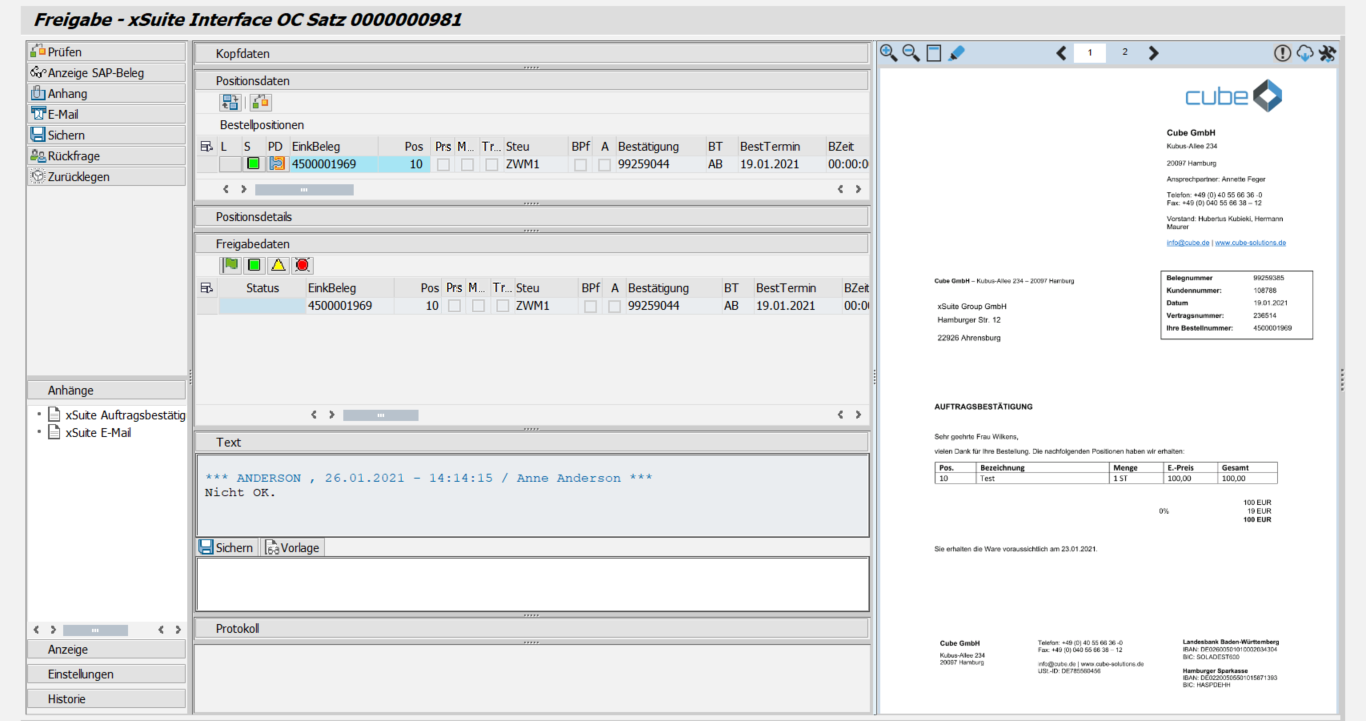The height and width of the screenshot is (721, 1366).
Task: Click the yellow warning triangle icon
Action: [x=278, y=265]
